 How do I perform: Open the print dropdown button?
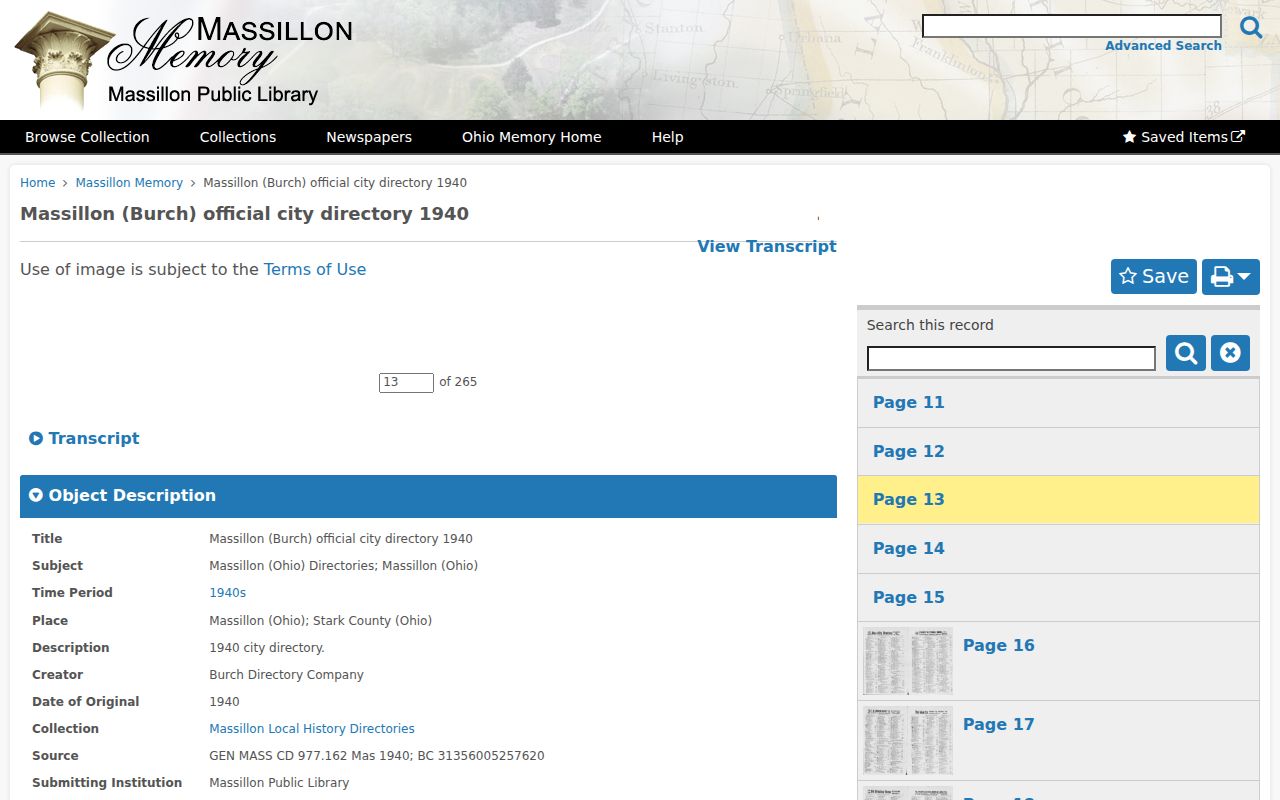1231,277
